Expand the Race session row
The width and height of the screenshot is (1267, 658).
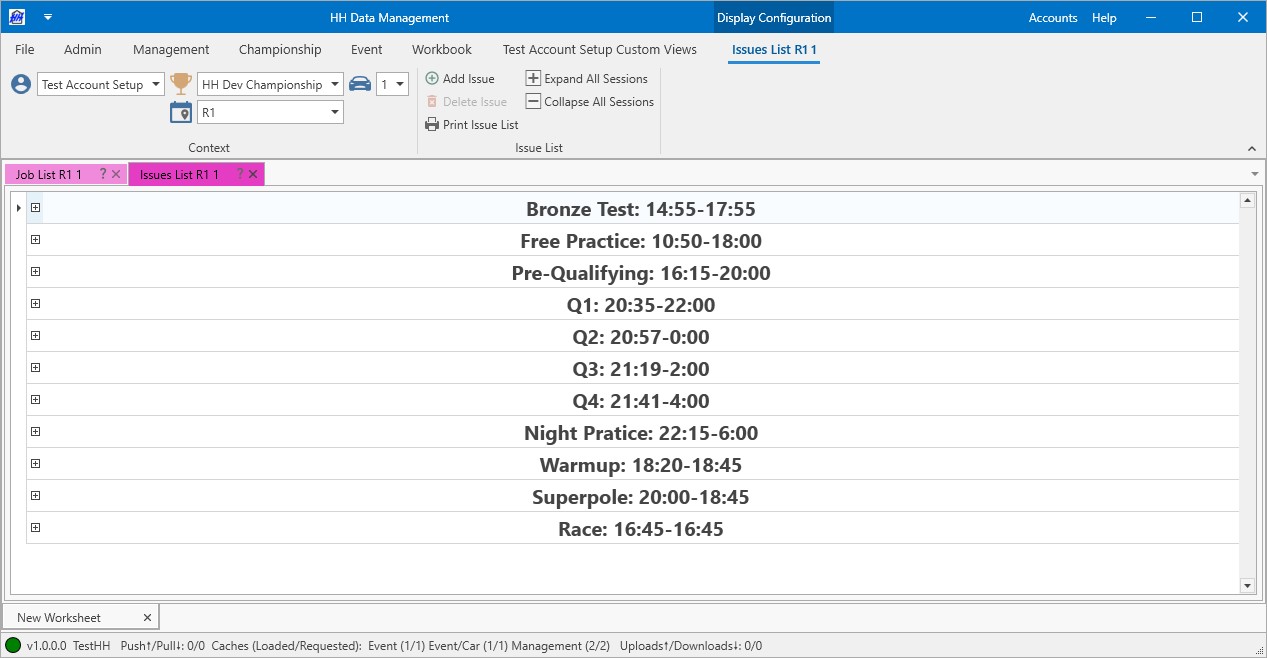tap(35, 528)
